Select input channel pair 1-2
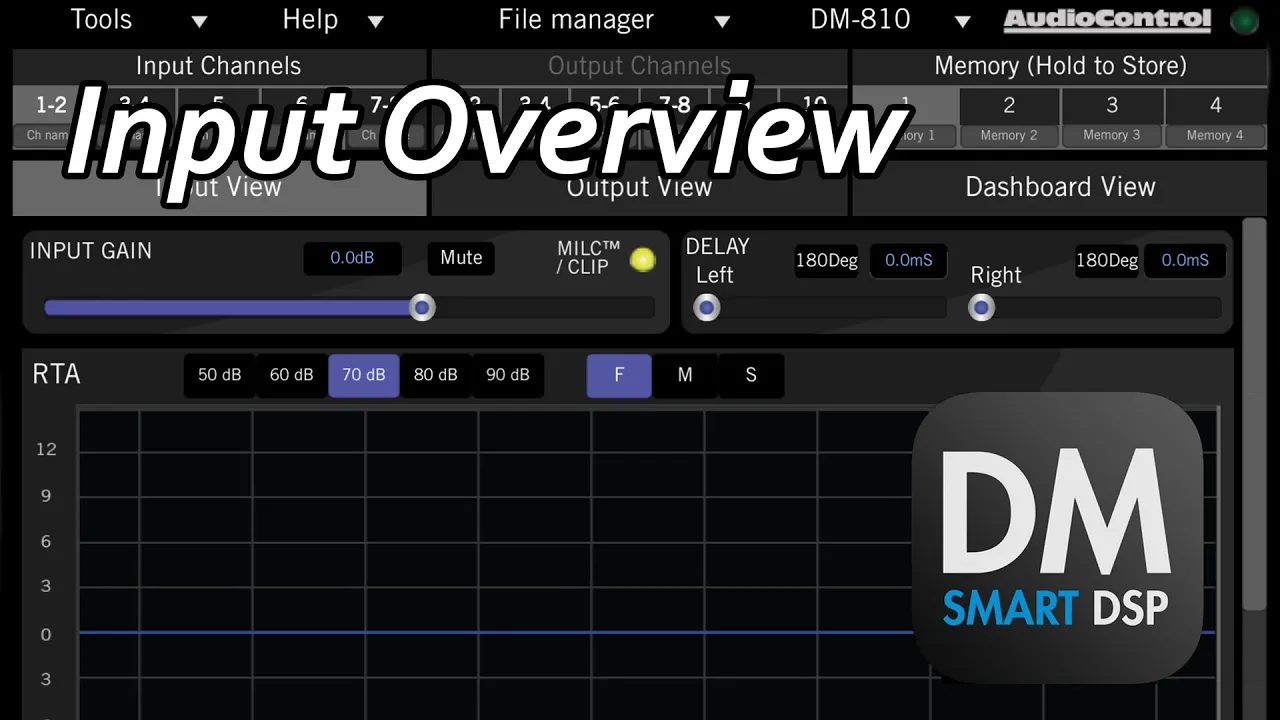 (x=51, y=105)
